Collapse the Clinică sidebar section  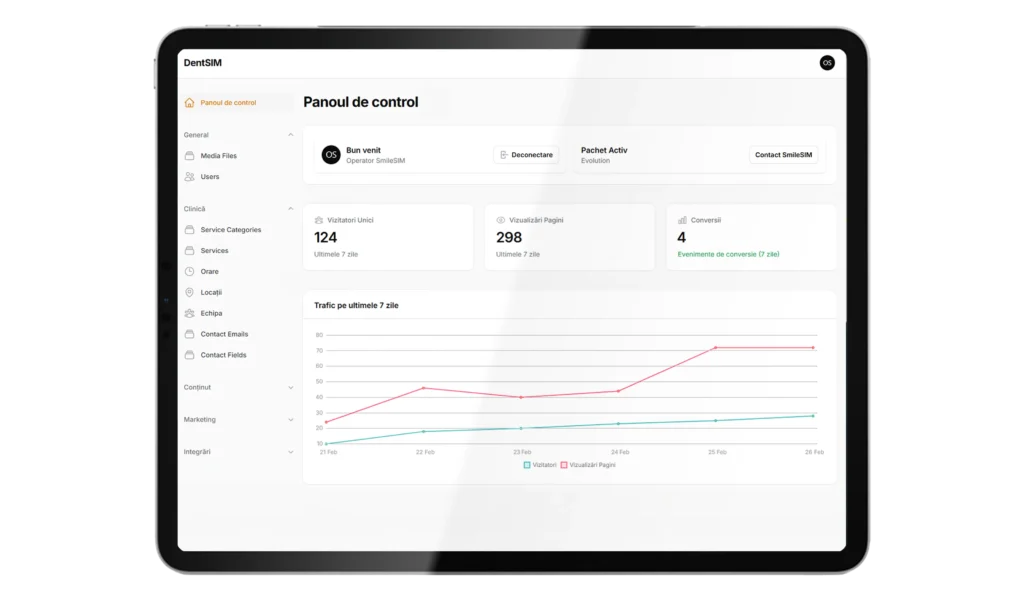click(291, 209)
